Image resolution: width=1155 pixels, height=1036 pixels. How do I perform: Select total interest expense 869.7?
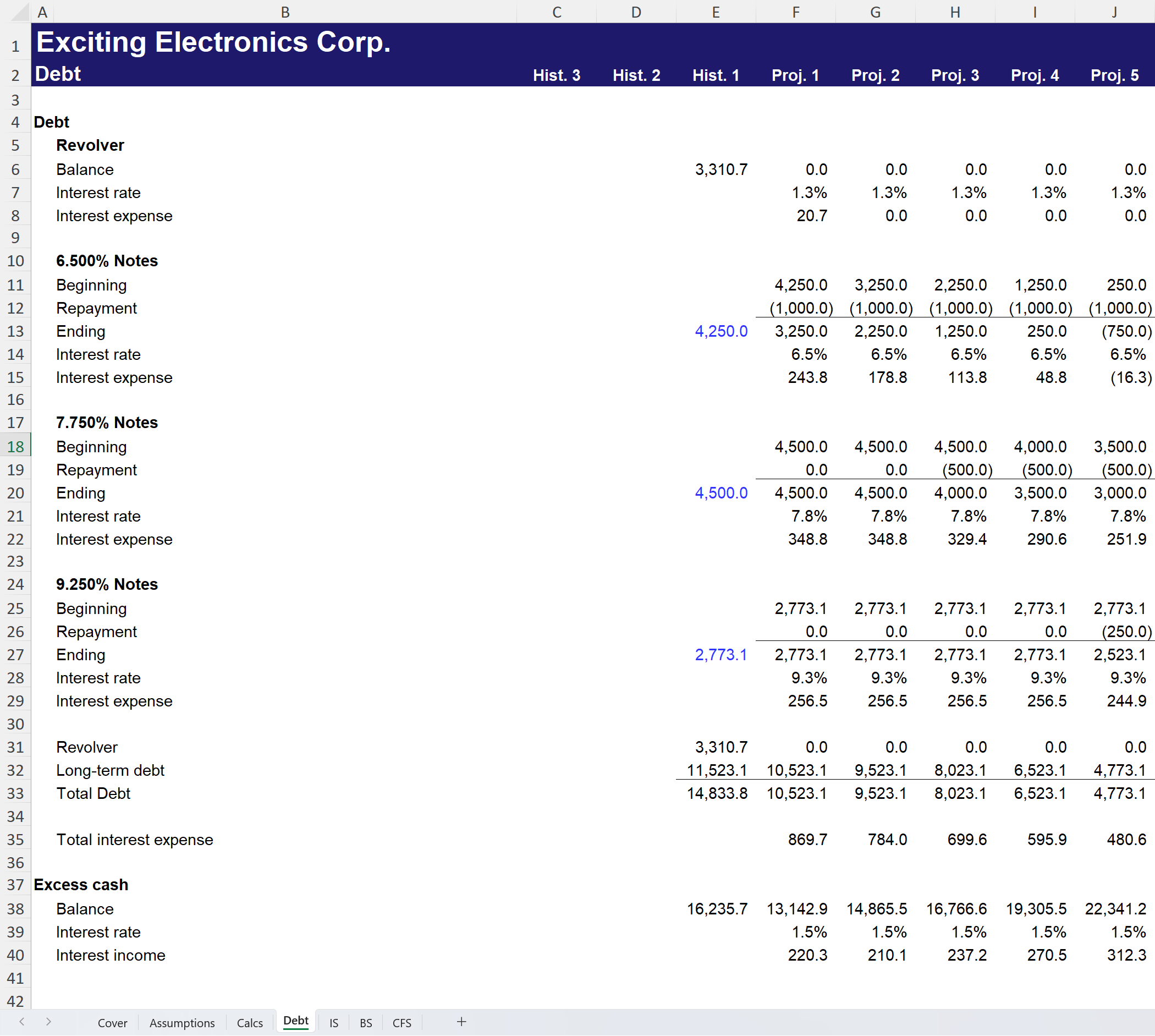point(807,840)
